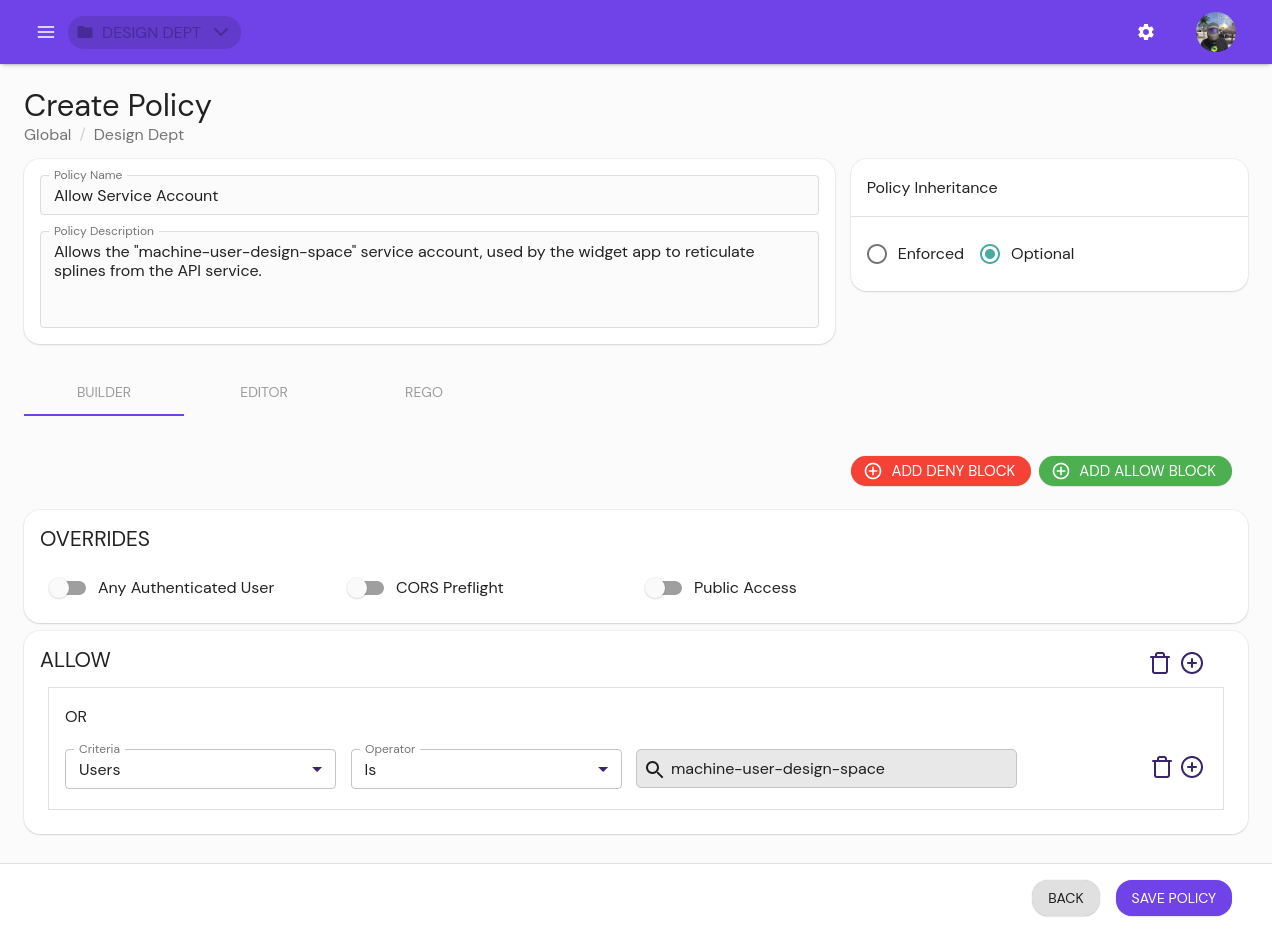Click the Policy Inheritance heading
1272x932 pixels.
tap(932, 188)
